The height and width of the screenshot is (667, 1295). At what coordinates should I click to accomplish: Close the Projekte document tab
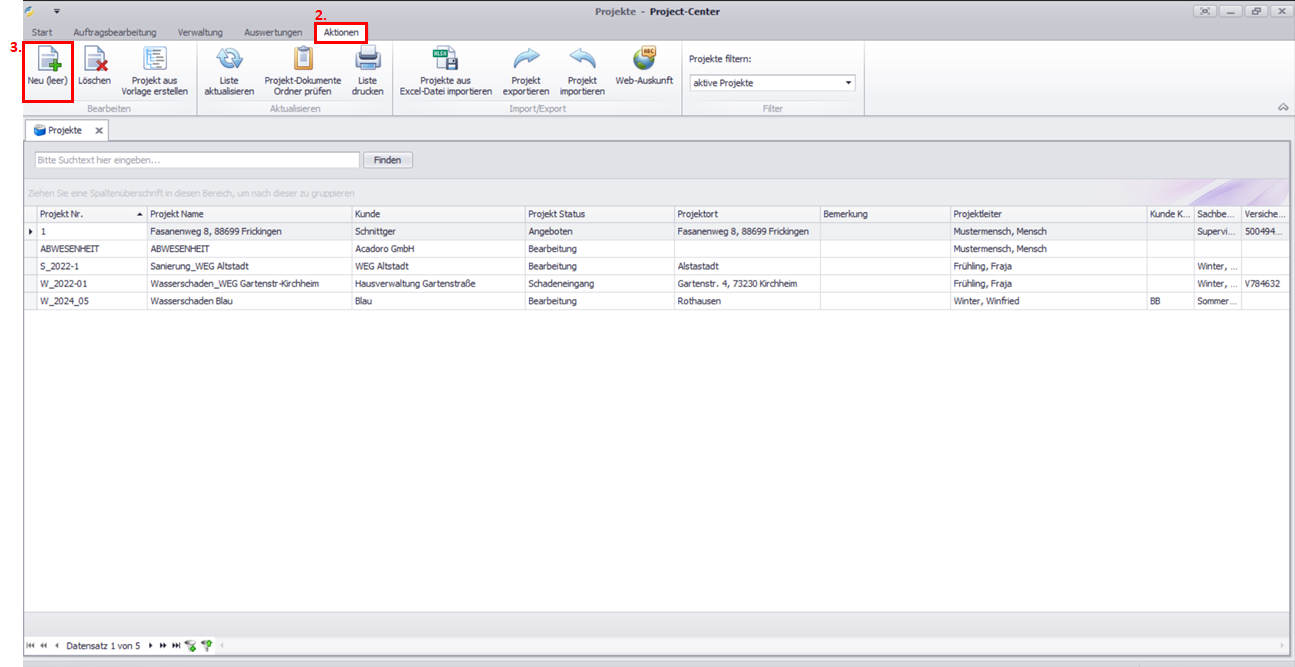coord(99,131)
